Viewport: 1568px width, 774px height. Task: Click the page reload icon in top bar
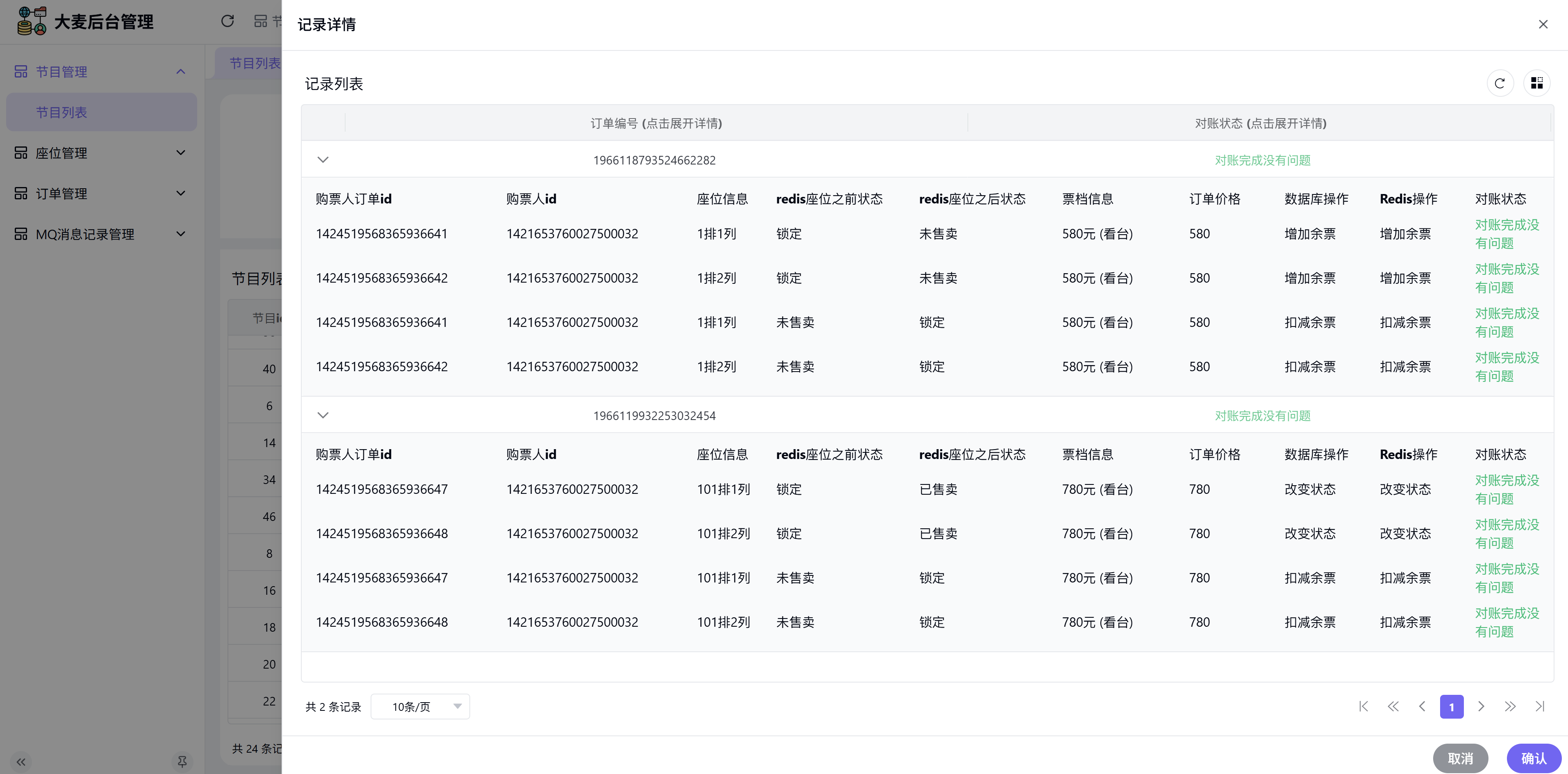tap(227, 21)
